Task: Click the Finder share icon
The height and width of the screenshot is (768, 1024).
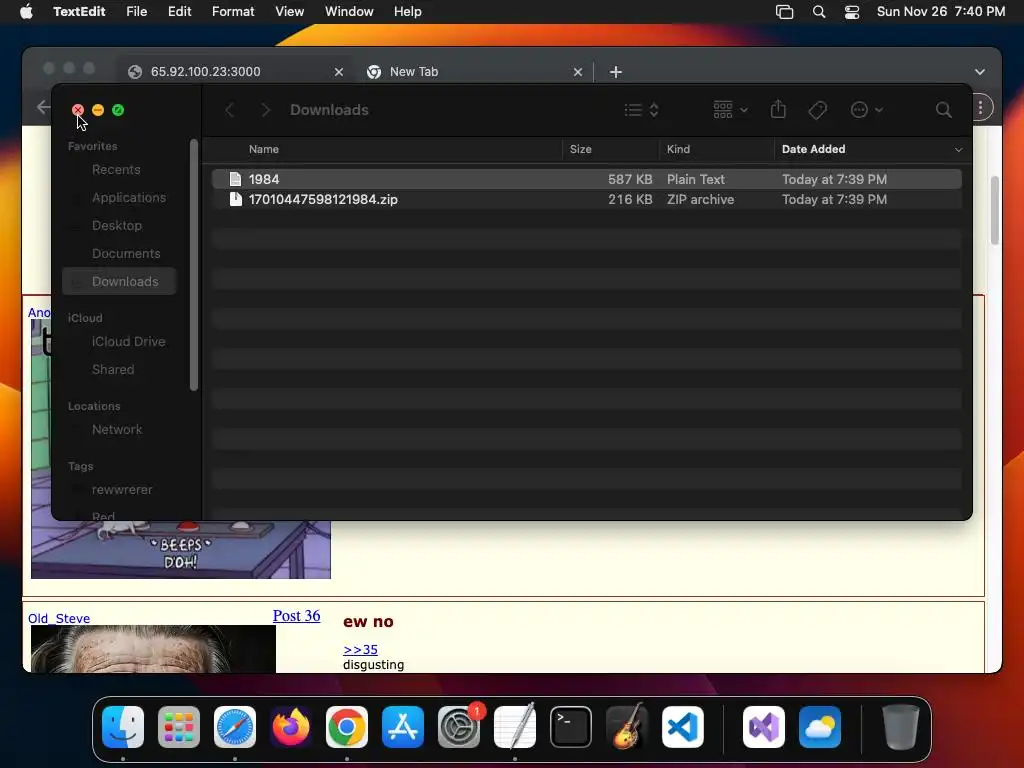Action: pyautogui.click(x=778, y=109)
